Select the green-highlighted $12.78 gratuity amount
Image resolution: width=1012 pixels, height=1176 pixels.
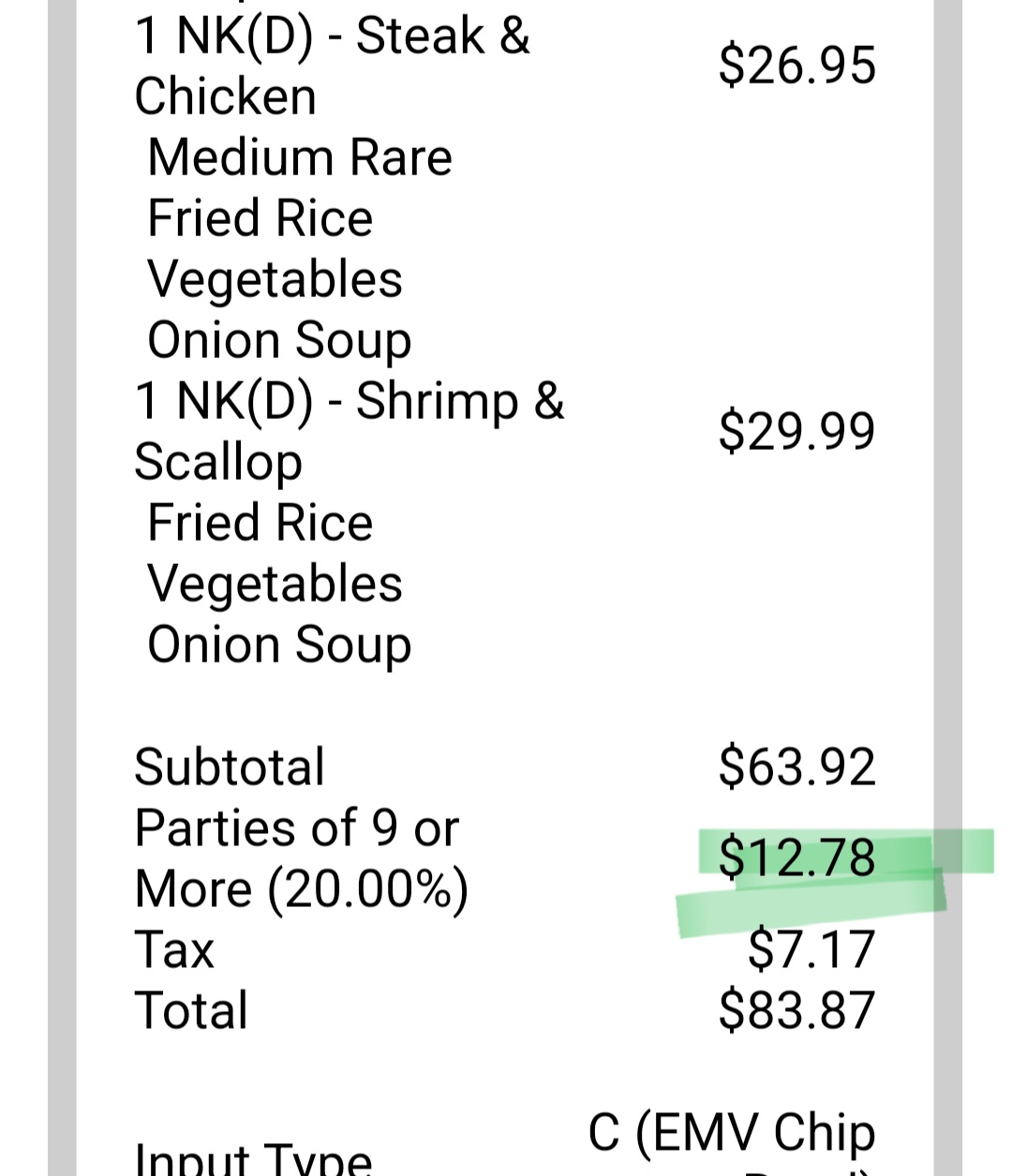(796, 858)
